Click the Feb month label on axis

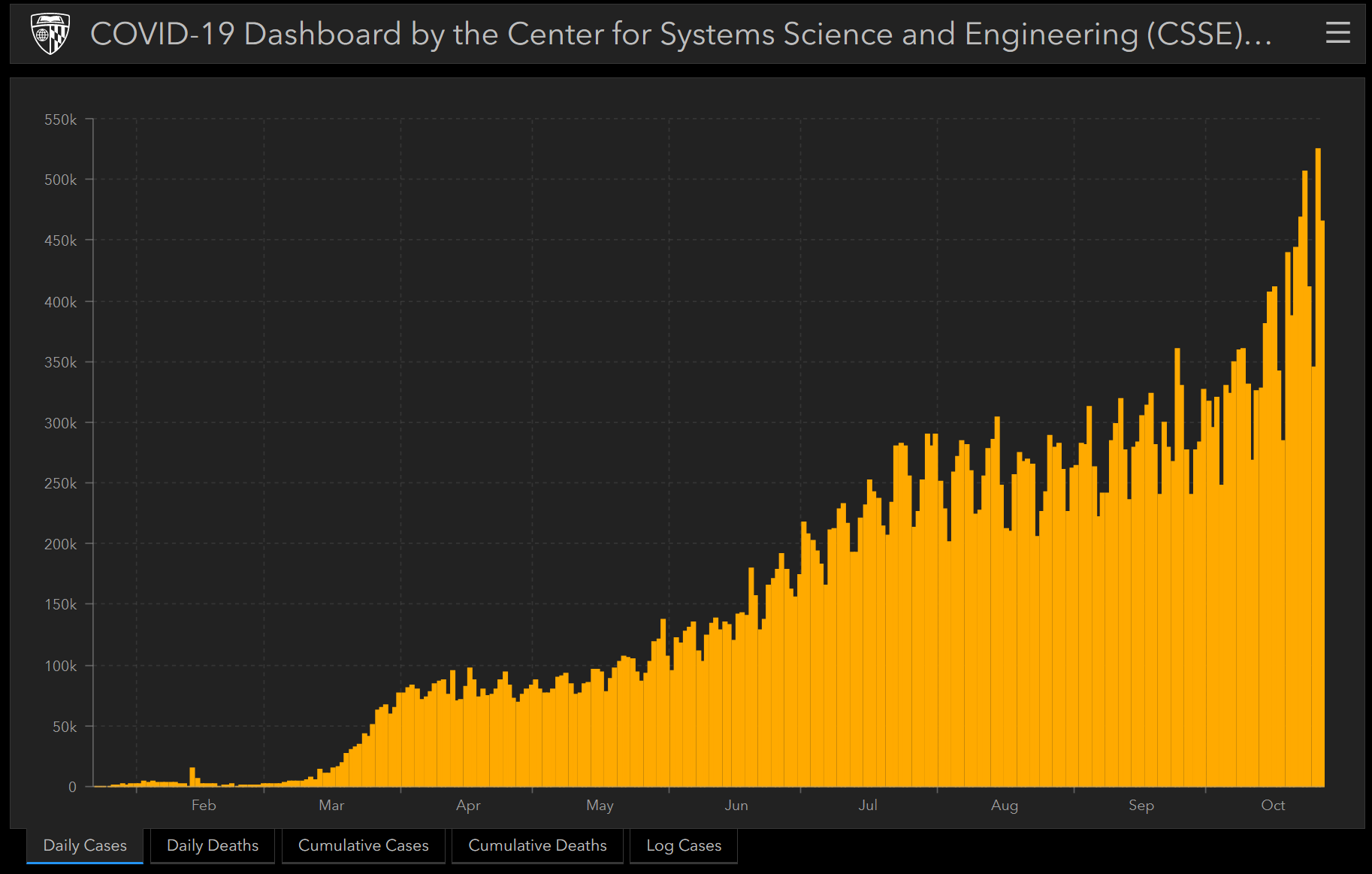tap(204, 805)
